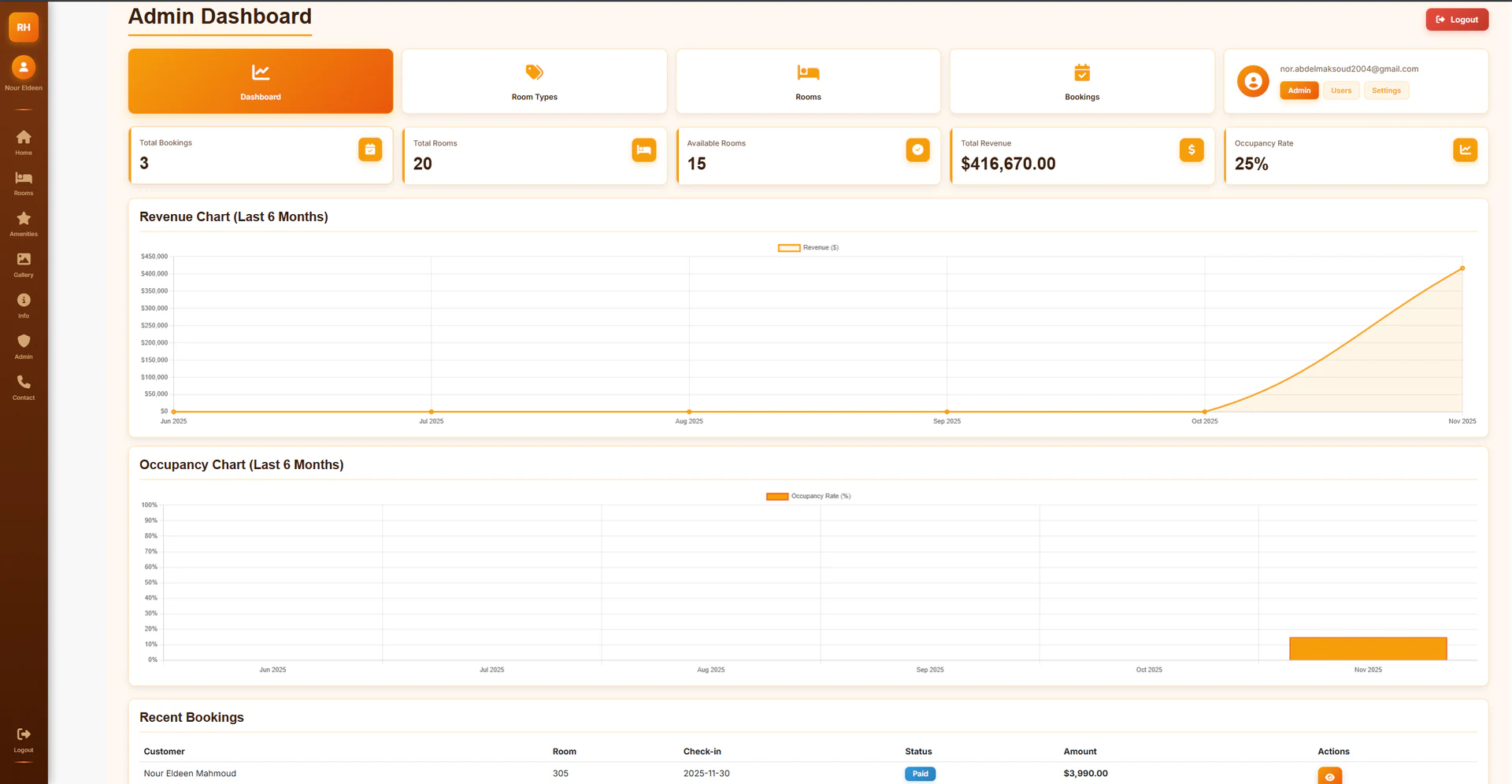The height and width of the screenshot is (784, 1512).
Task: Click the Admin role button
Action: coord(1299,91)
